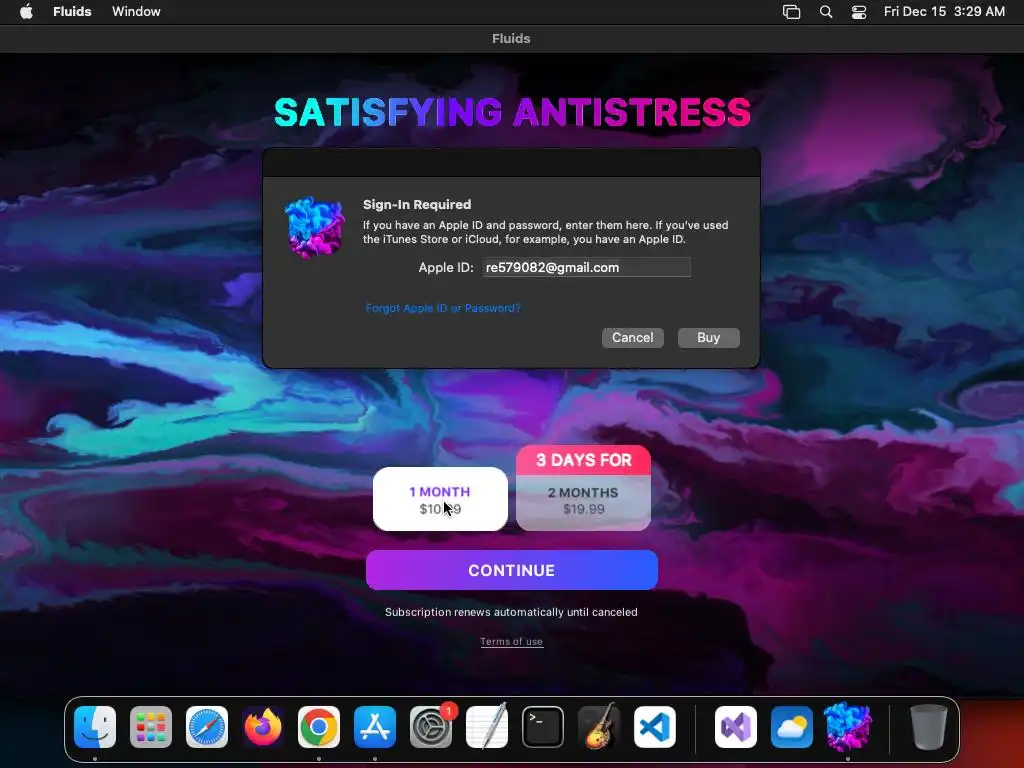
Task: Open GarageBand guitar icon in dock
Action: [x=599, y=727]
